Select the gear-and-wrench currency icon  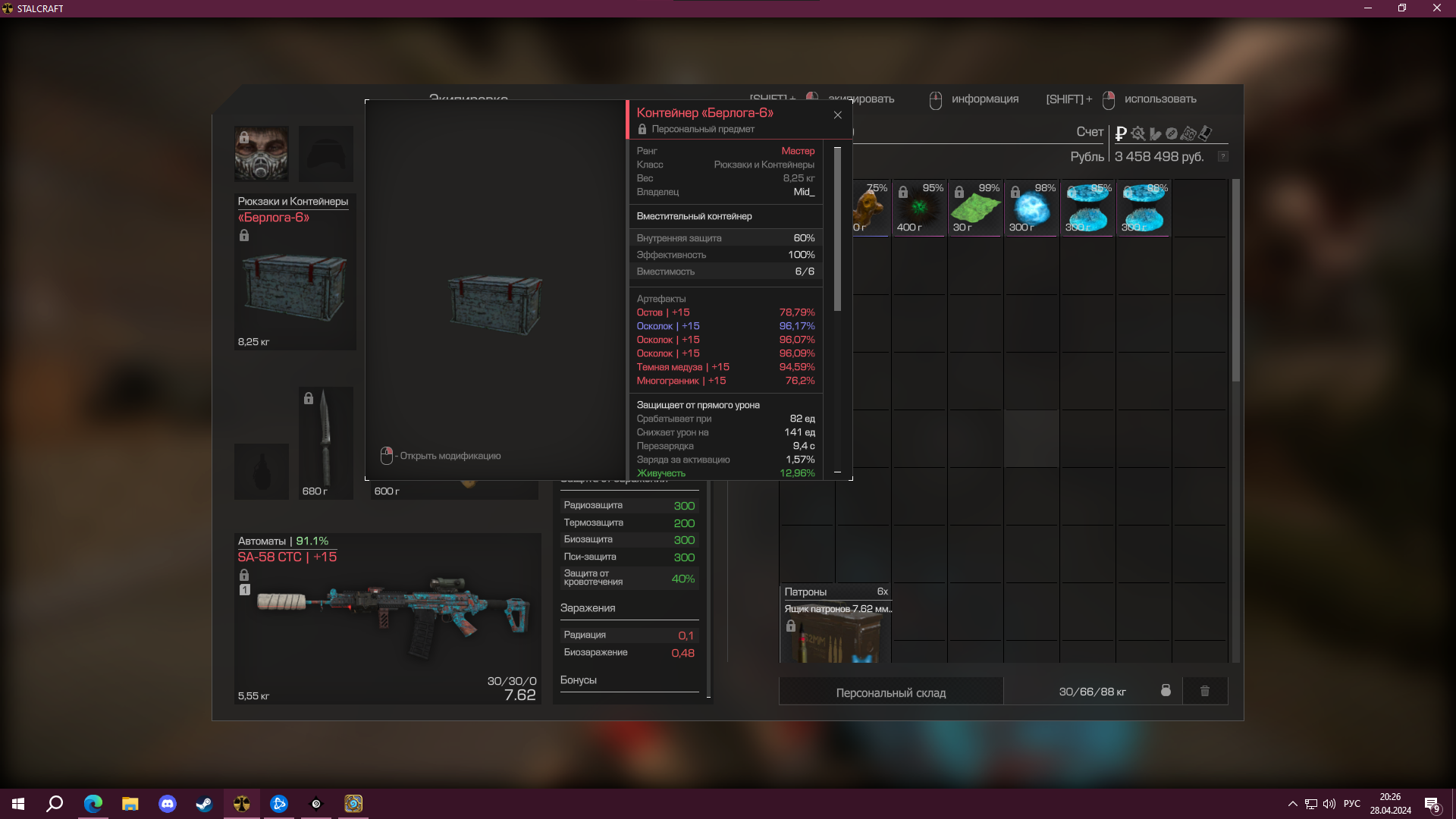click(1138, 133)
